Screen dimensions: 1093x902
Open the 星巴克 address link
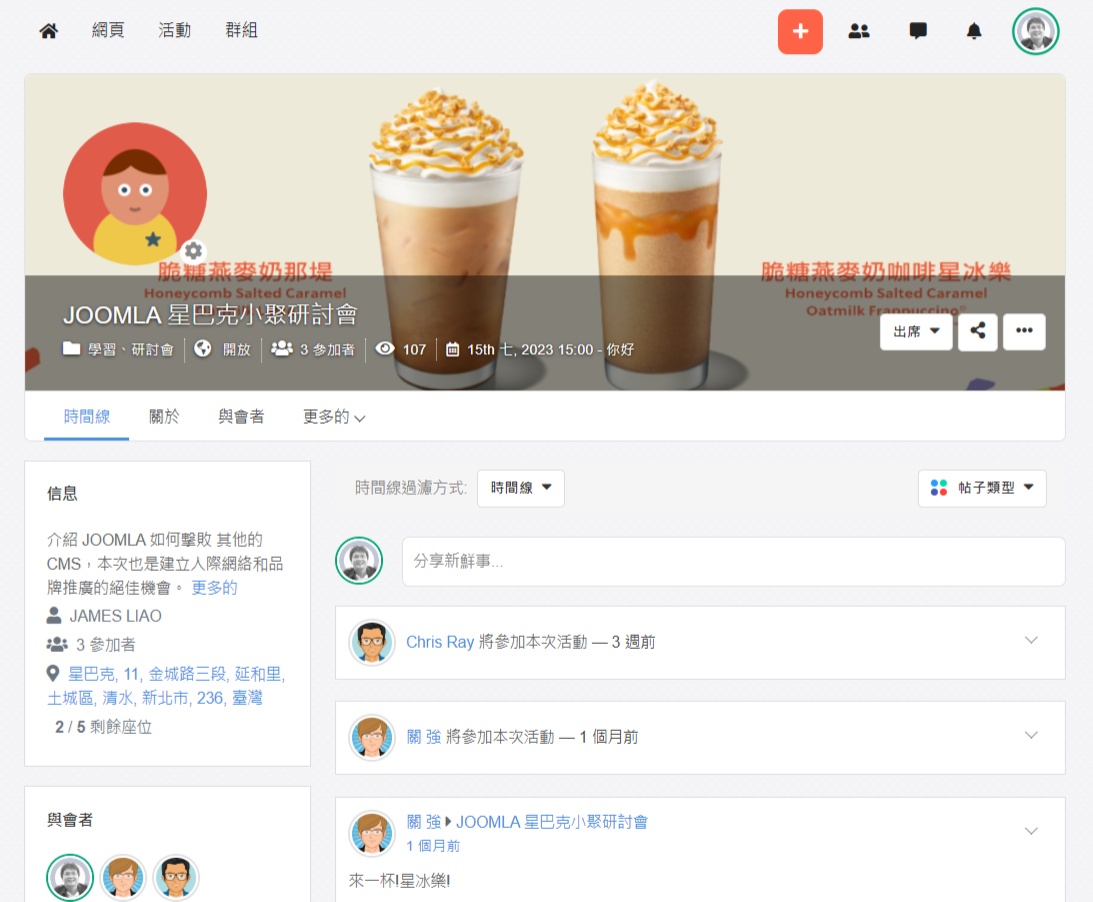click(166, 686)
